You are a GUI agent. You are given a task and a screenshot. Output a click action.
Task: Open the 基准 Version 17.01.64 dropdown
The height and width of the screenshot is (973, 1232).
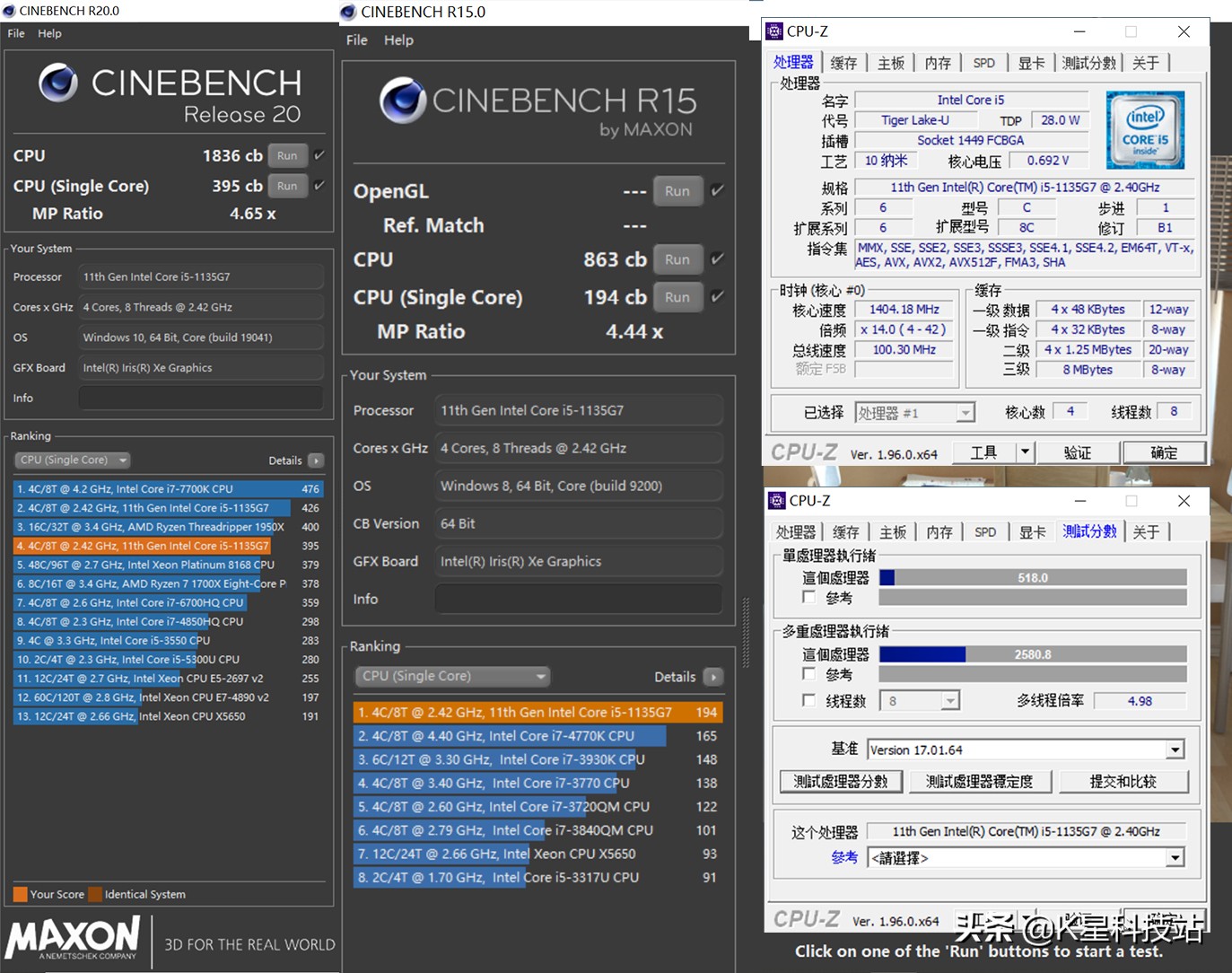1025,749
